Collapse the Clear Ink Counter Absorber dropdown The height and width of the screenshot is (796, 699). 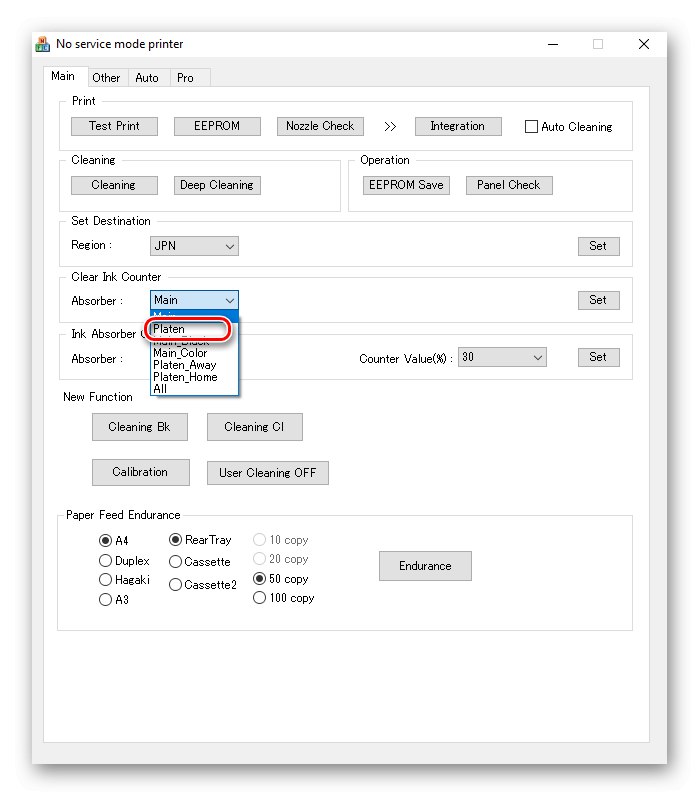194,300
